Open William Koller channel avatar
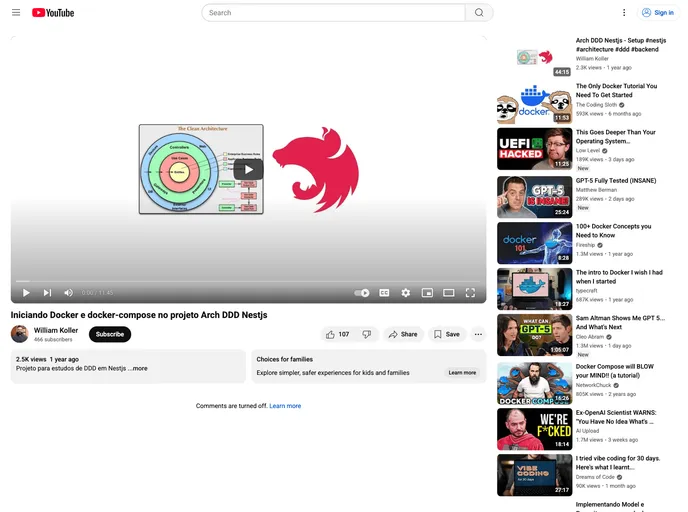 19,334
